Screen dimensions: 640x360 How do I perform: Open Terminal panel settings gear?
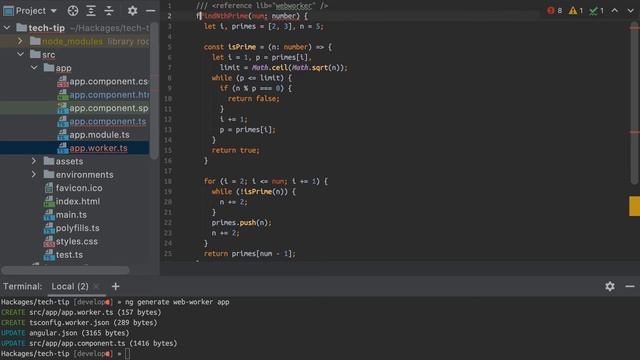pos(610,287)
